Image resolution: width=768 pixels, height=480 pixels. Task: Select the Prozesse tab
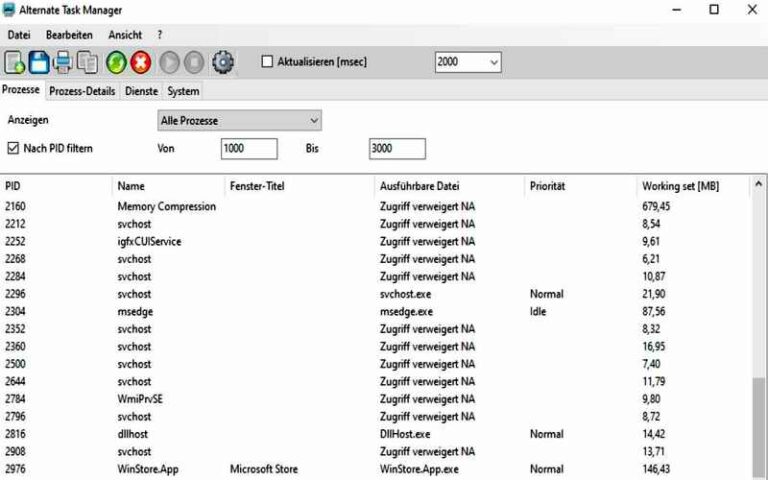point(21,90)
